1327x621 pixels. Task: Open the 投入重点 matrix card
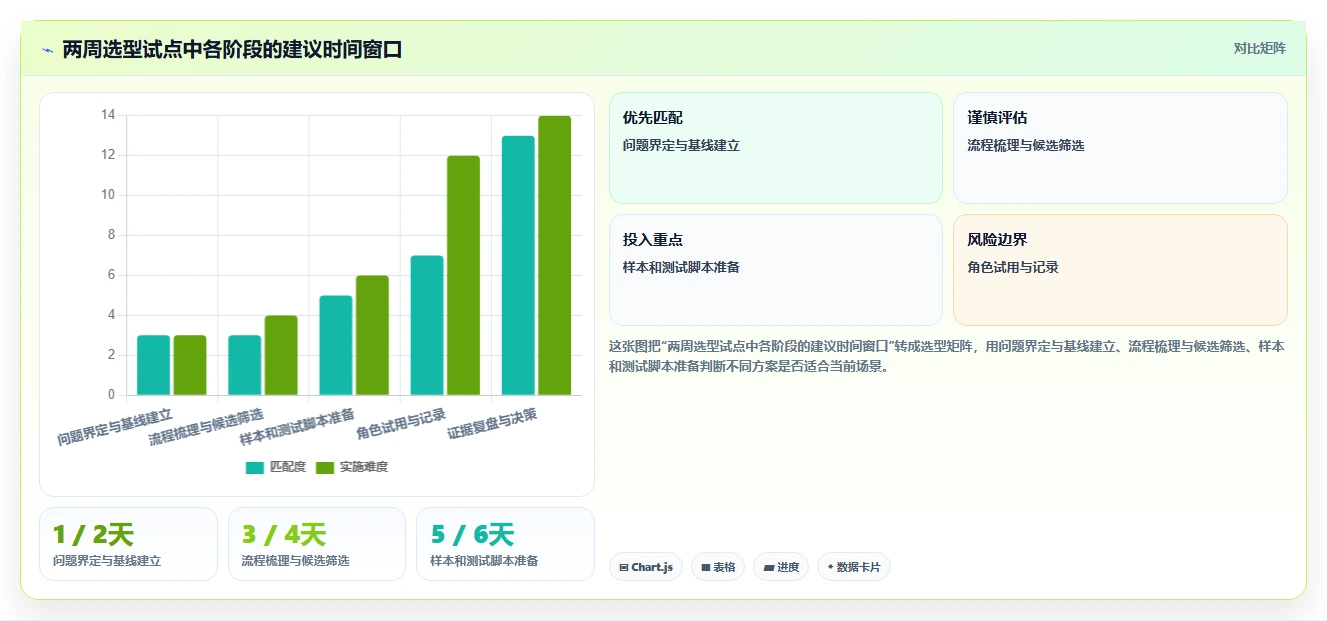tap(776, 270)
